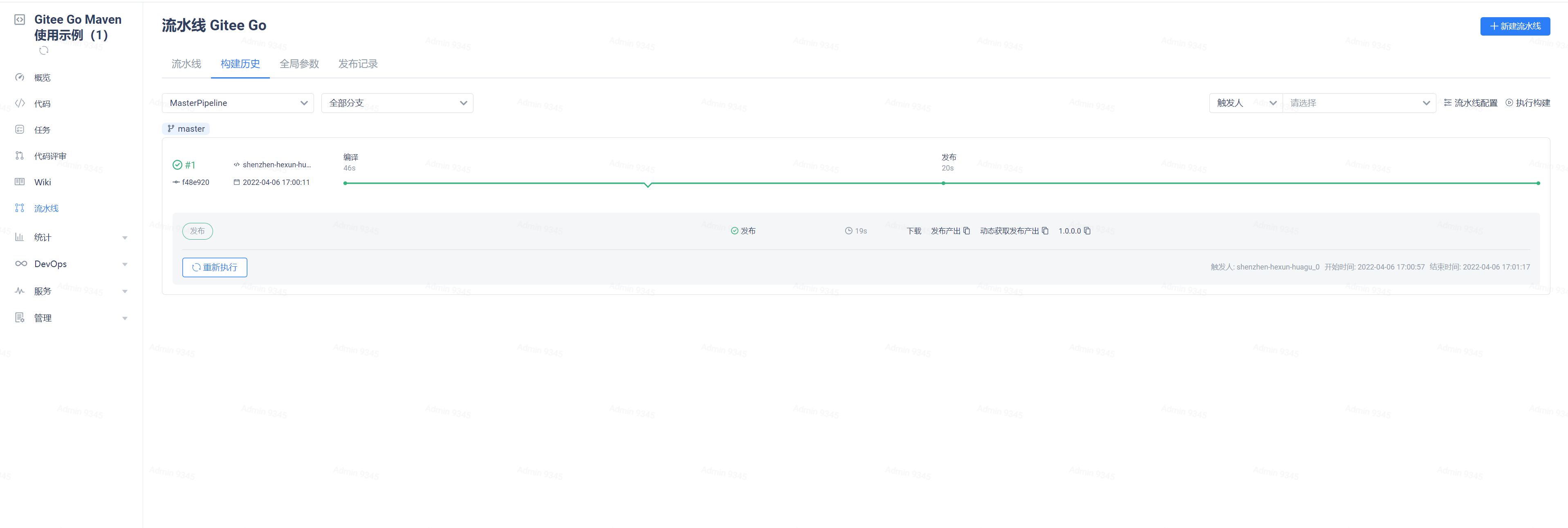The width and height of the screenshot is (1568, 528).
Task: Open the 全部分支 branch filter dropdown
Action: tap(397, 103)
